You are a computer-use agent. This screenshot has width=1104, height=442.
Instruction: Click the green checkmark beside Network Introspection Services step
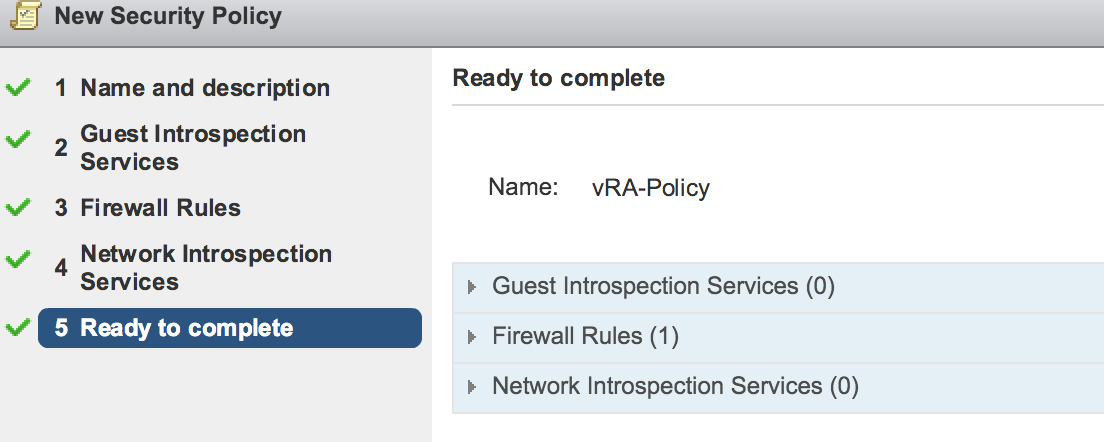pos(18,260)
